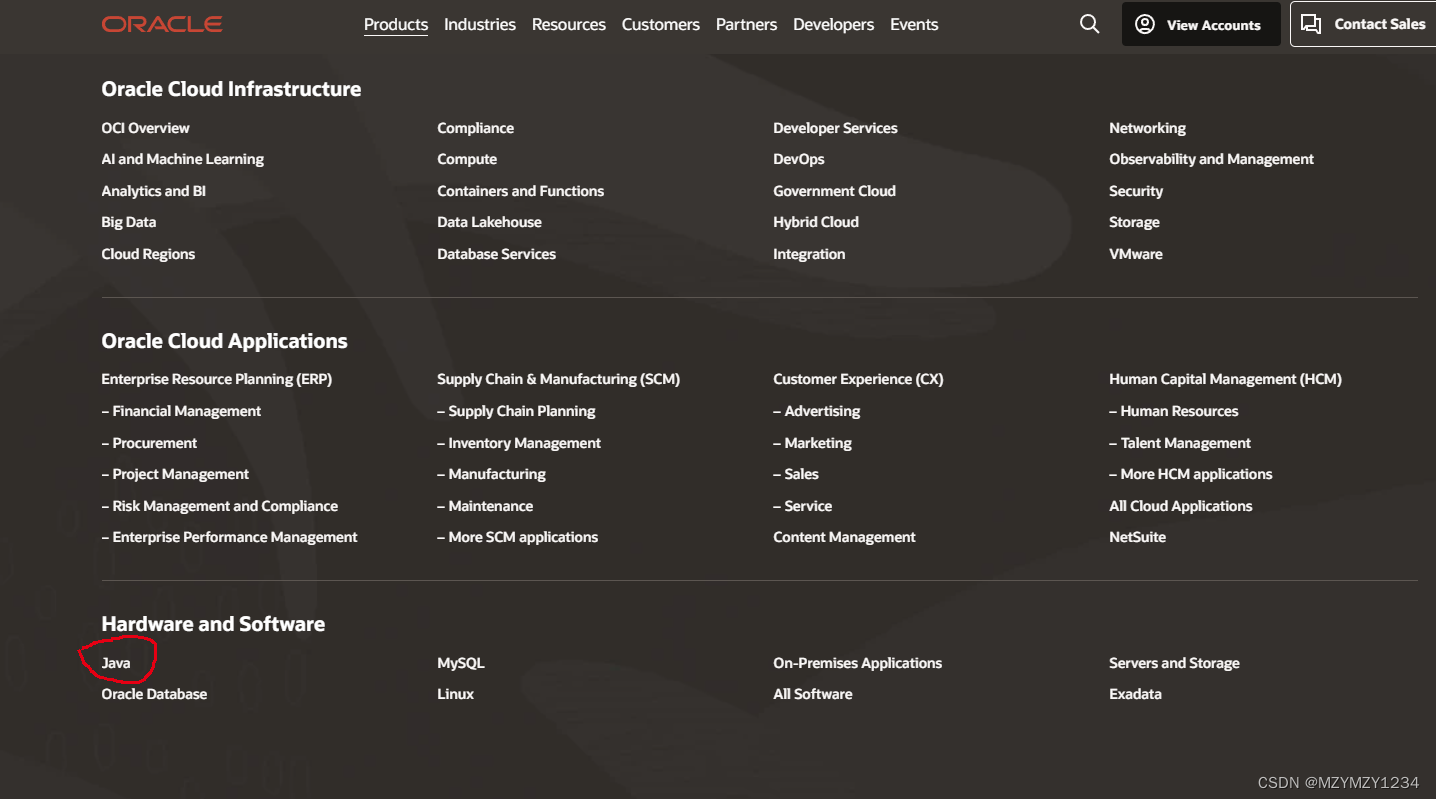Select Hybrid Cloud
The image size is (1436, 799).
pos(816,222)
